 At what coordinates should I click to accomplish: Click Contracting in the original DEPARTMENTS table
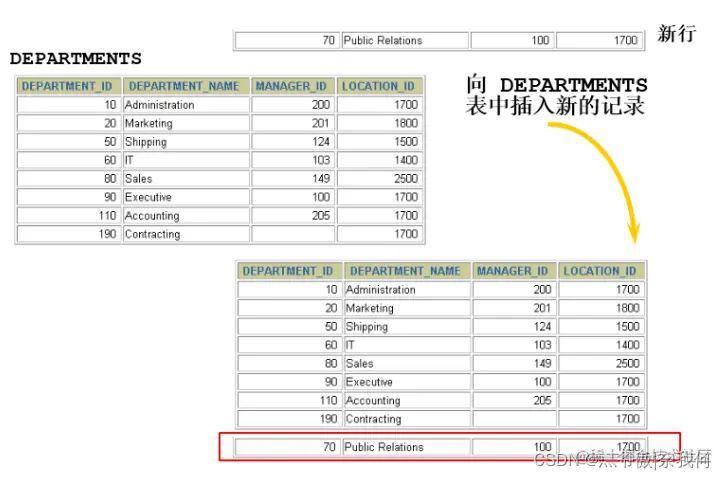(x=153, y=234)
